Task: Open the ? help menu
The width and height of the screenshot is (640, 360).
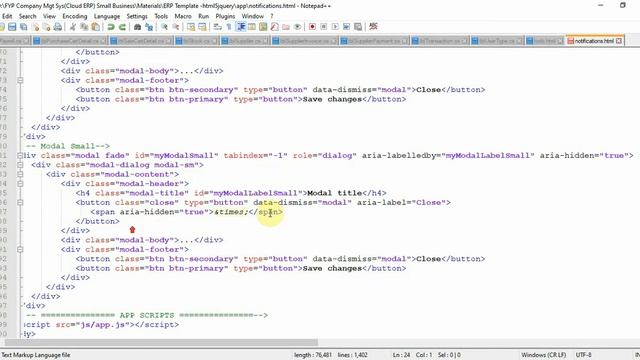Action: (272, 16)
